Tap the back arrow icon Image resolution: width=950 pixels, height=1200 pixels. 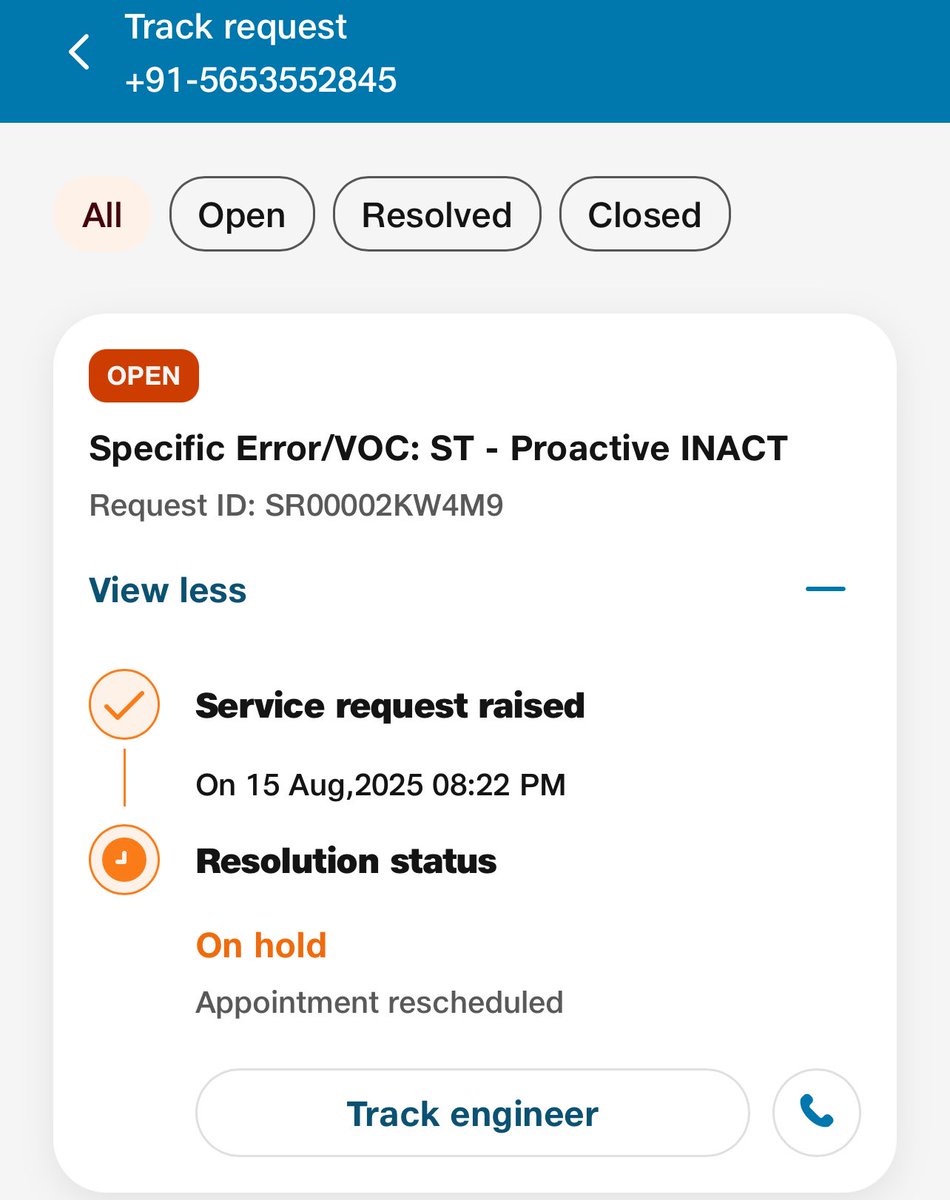click(79, 52)
